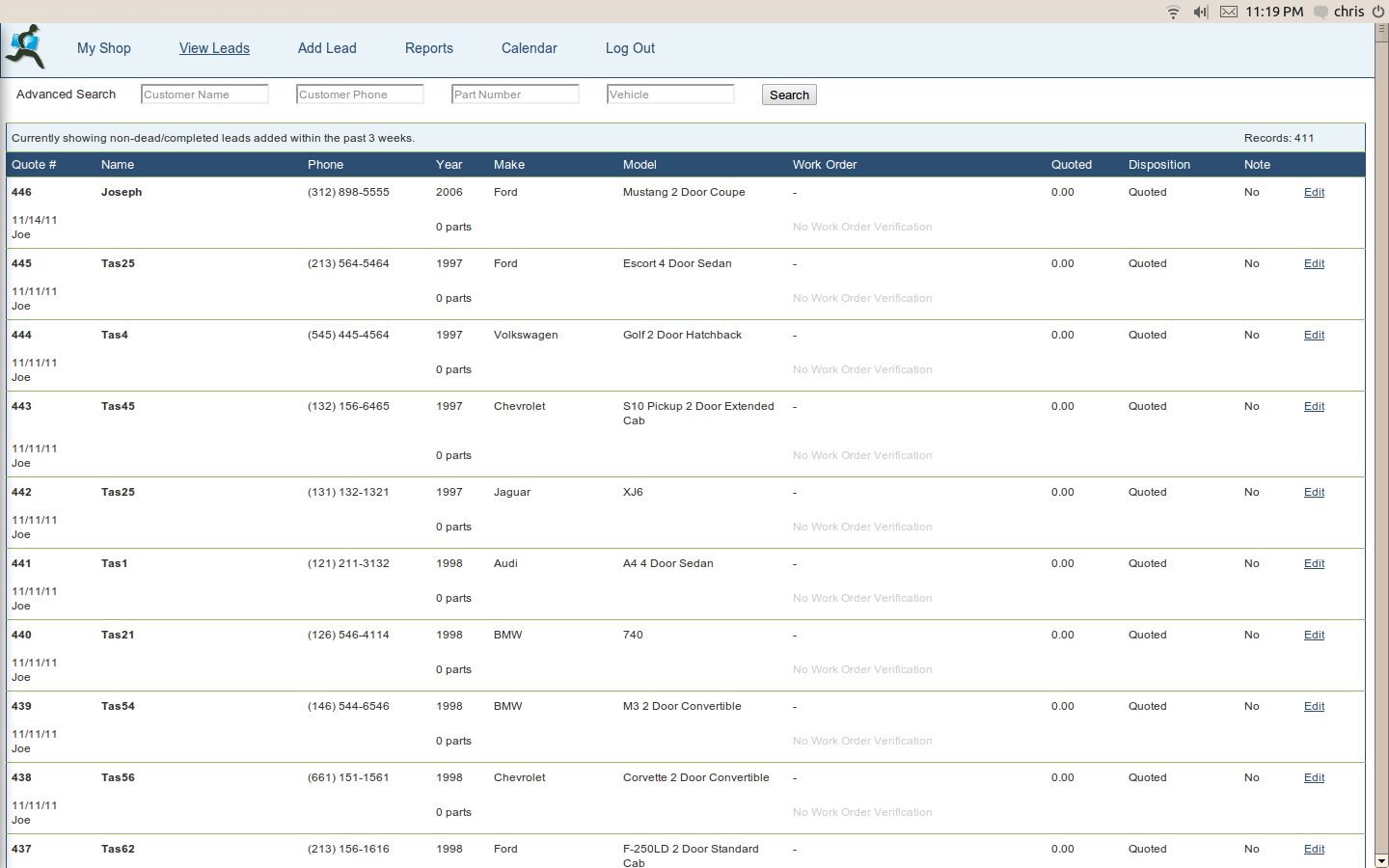Edit quote 446 for Joseph

tap(1314, 192)
